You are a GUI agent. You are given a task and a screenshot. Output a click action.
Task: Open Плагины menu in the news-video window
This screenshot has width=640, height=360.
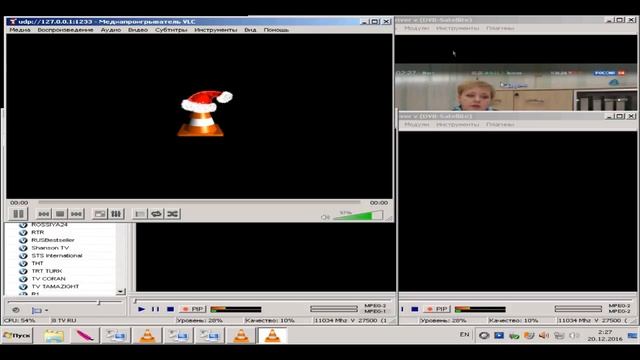[x=500, y=28]
